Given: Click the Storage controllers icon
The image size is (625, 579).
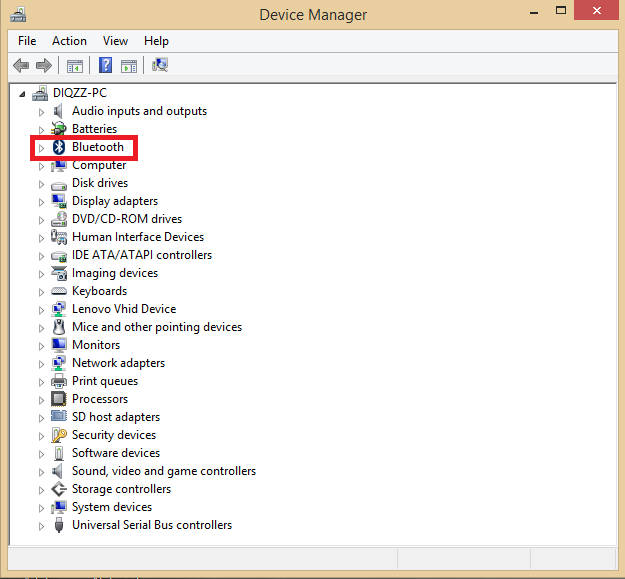Looking at the screenshot, I should pyautogui.click(x=59, y=489).
